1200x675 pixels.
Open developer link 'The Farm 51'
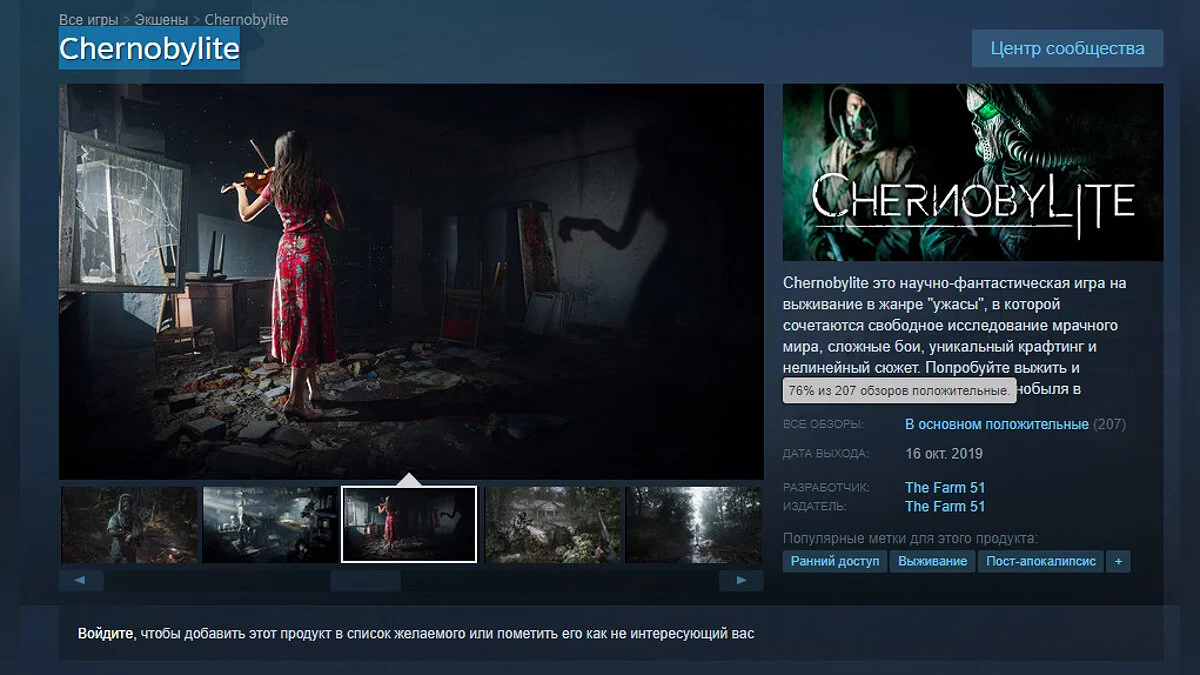[x=945, y=488]
